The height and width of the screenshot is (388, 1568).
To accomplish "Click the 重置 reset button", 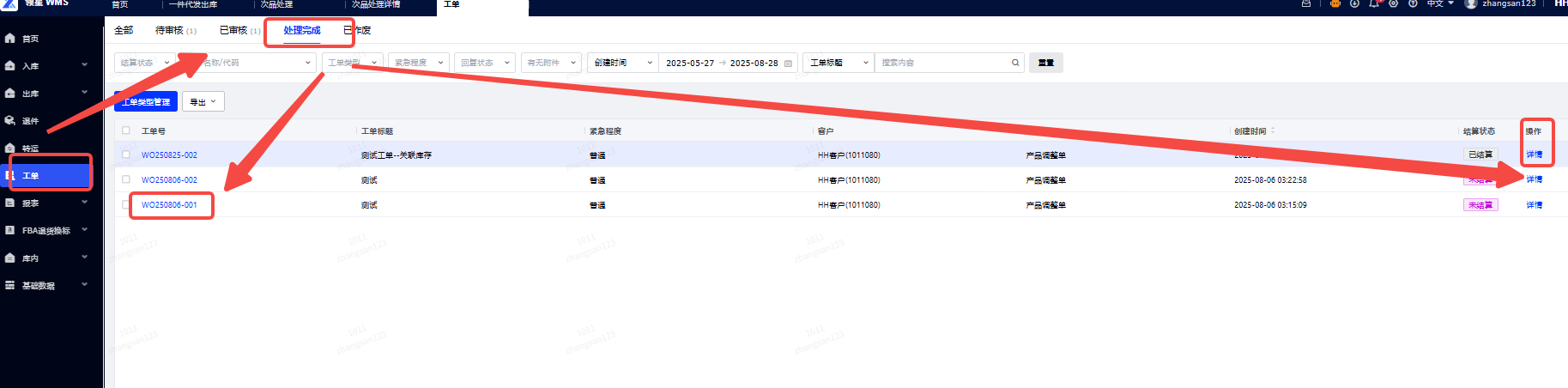I will pyautogui.click(x=1046, y=63).
